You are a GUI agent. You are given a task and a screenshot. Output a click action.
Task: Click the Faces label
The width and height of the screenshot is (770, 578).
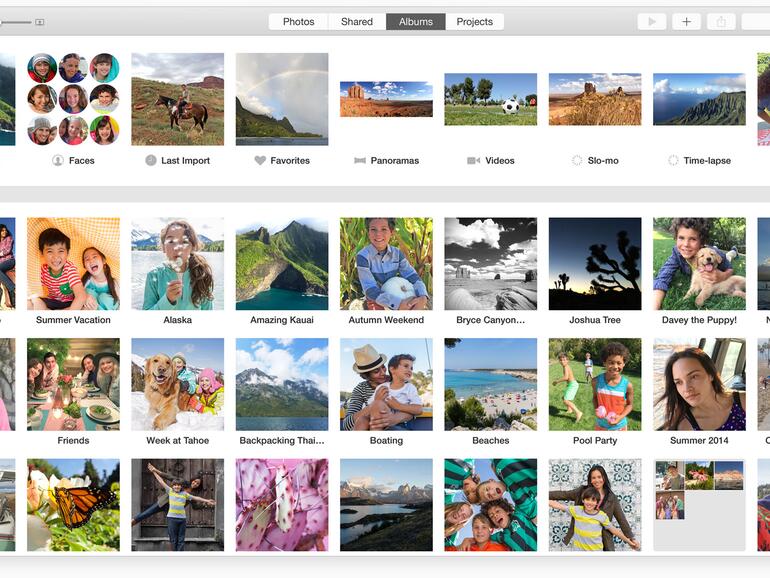82,161
